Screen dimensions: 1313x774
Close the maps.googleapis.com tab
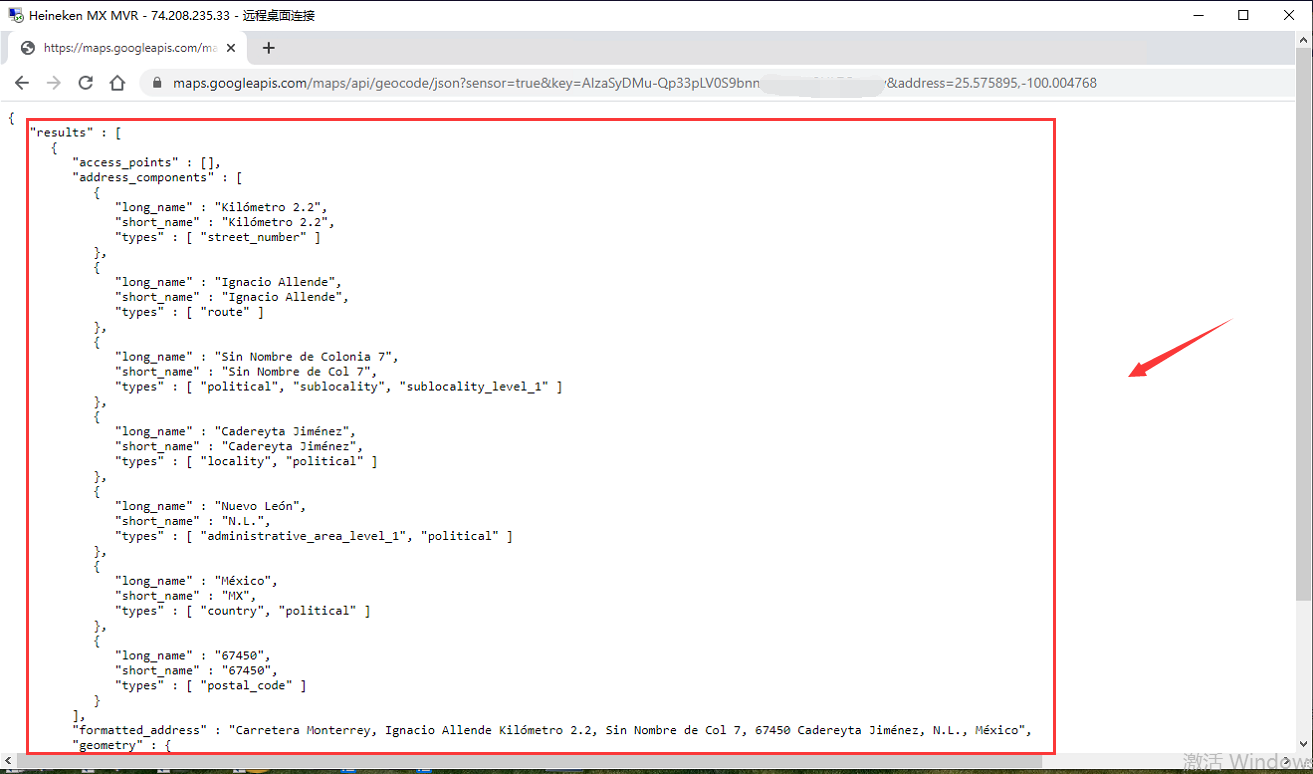click(232, 48)
